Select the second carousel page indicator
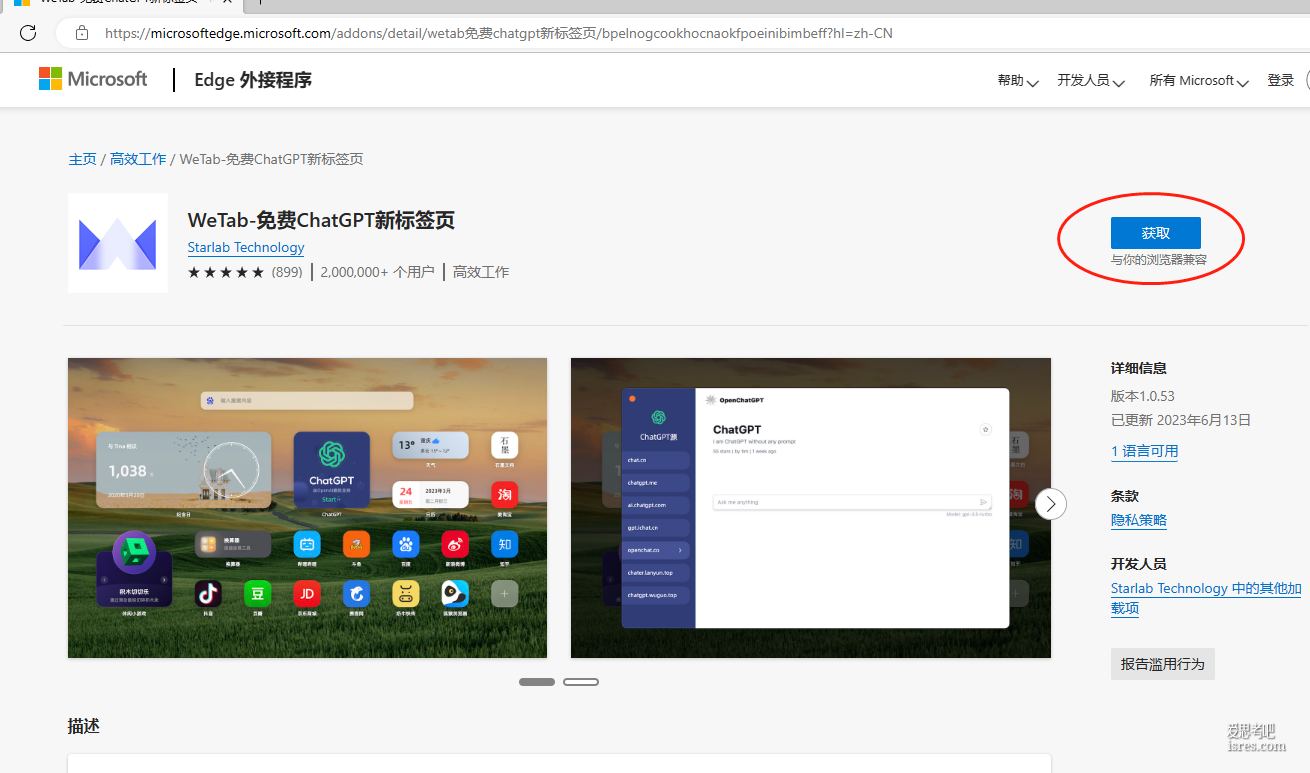 coord(581,682)
